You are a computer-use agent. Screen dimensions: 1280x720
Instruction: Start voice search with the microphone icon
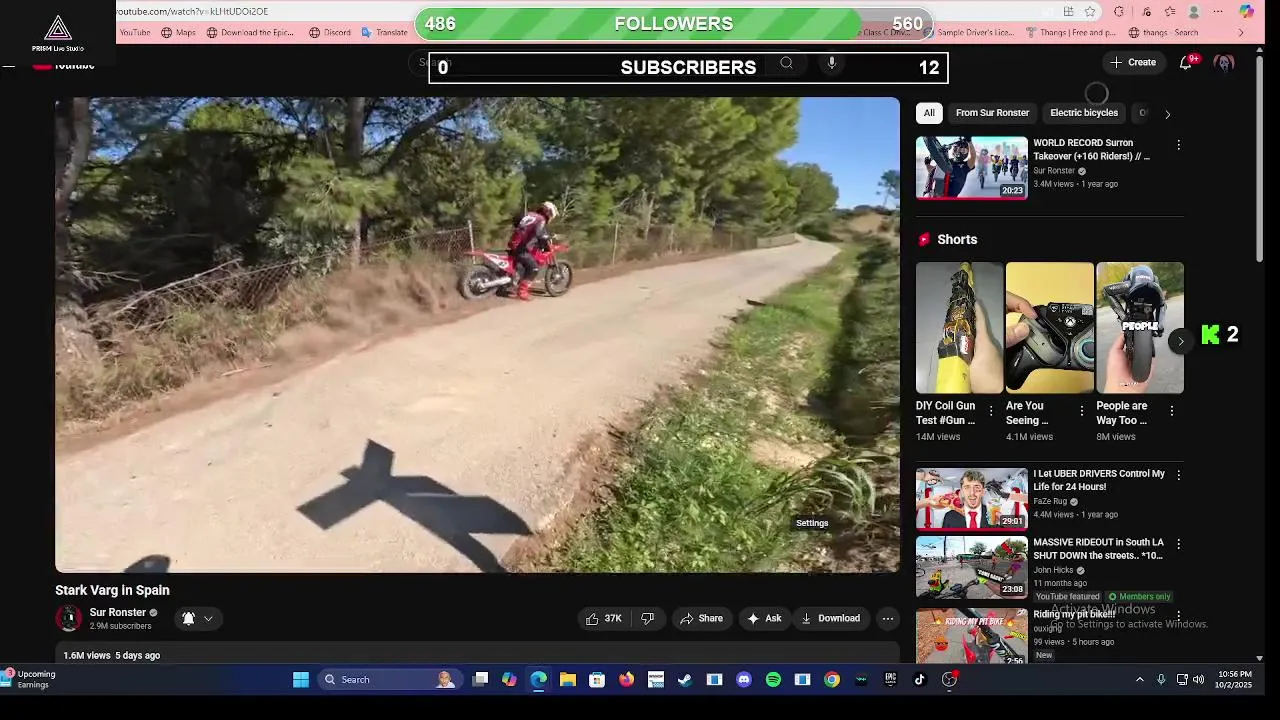click(x=831, y=63)
